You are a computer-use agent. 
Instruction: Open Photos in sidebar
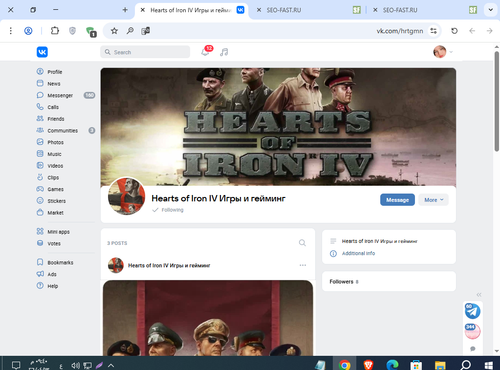click(55, 142)
